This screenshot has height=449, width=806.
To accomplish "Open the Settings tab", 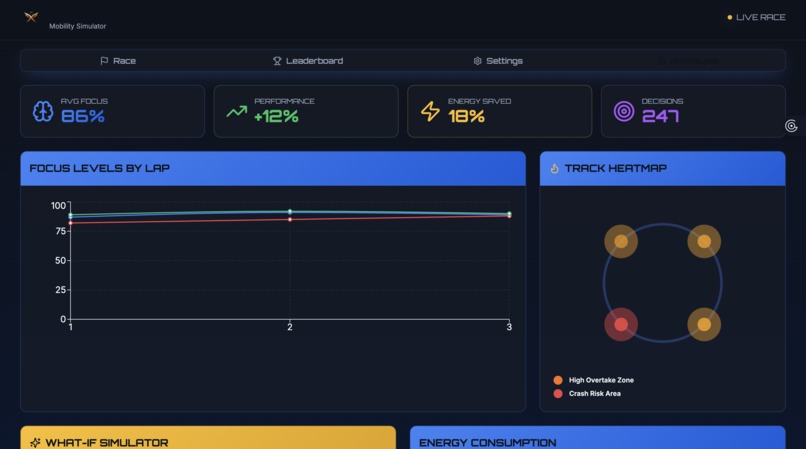I will [x=498, y=61].
